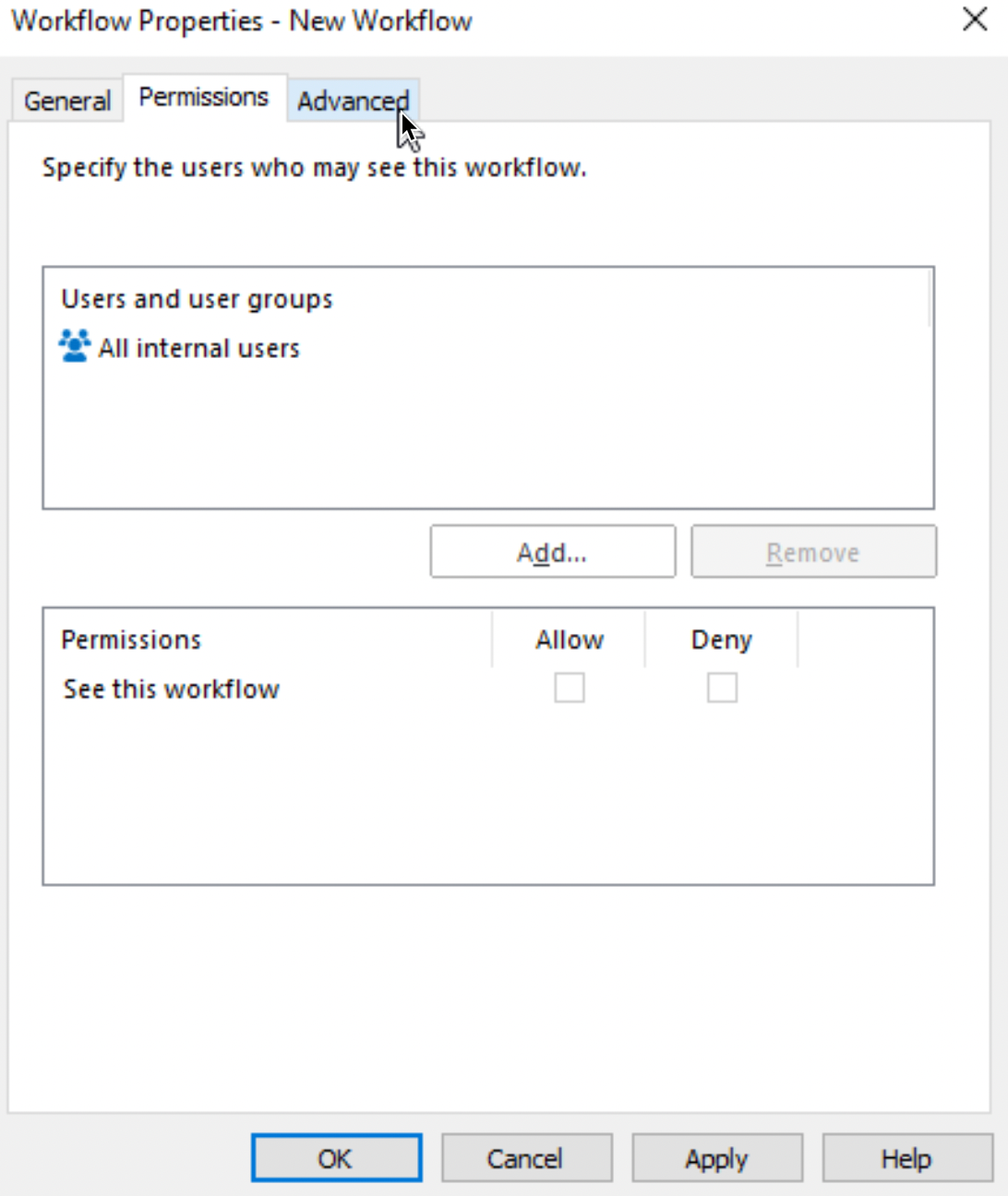Viewport: 1008px width, 1196px height.
Task: Open the Advanced tab
Action: pyautogui.click(x=354, y=101)
